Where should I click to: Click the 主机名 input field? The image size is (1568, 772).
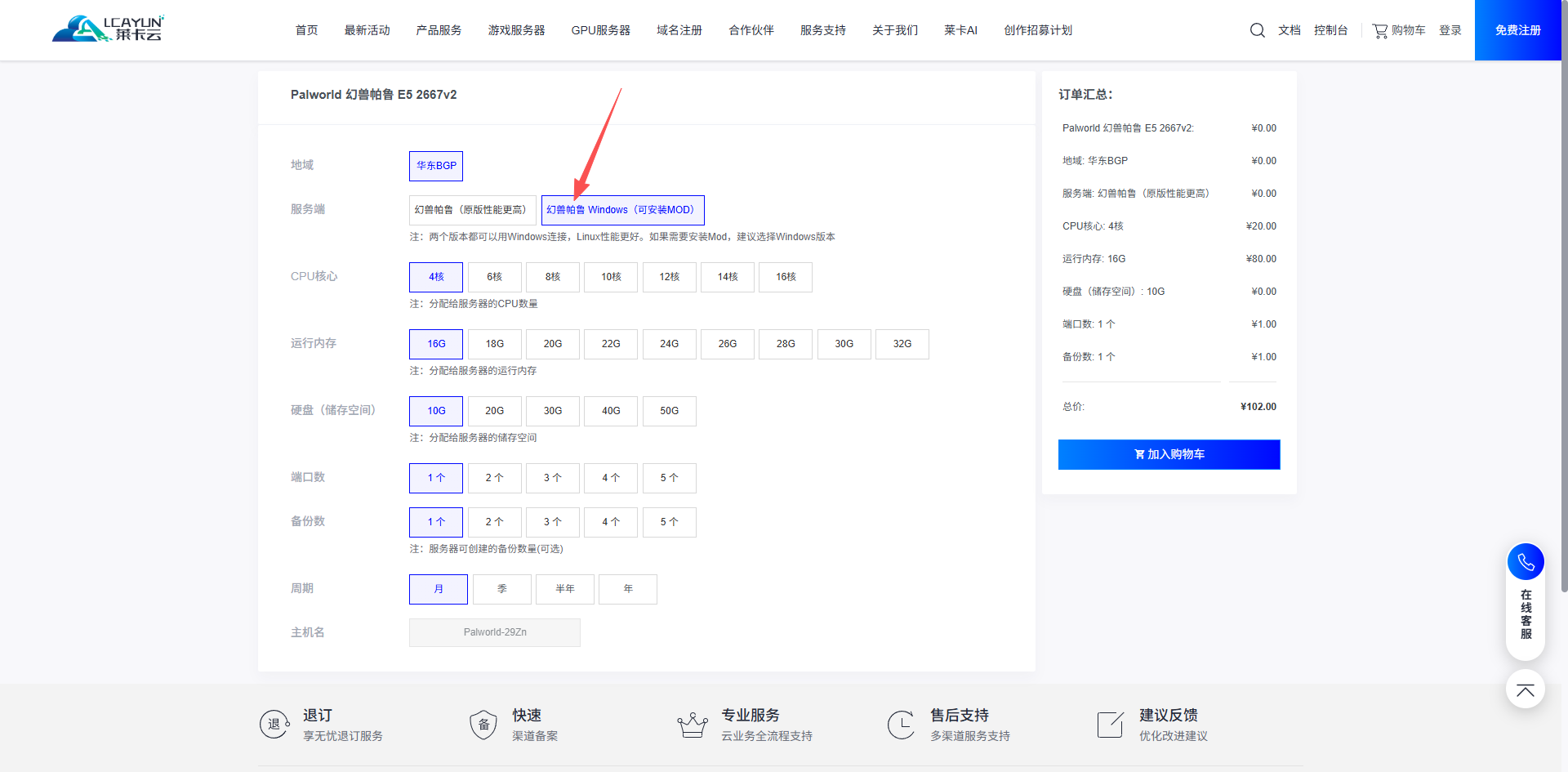tap(495, 632)
